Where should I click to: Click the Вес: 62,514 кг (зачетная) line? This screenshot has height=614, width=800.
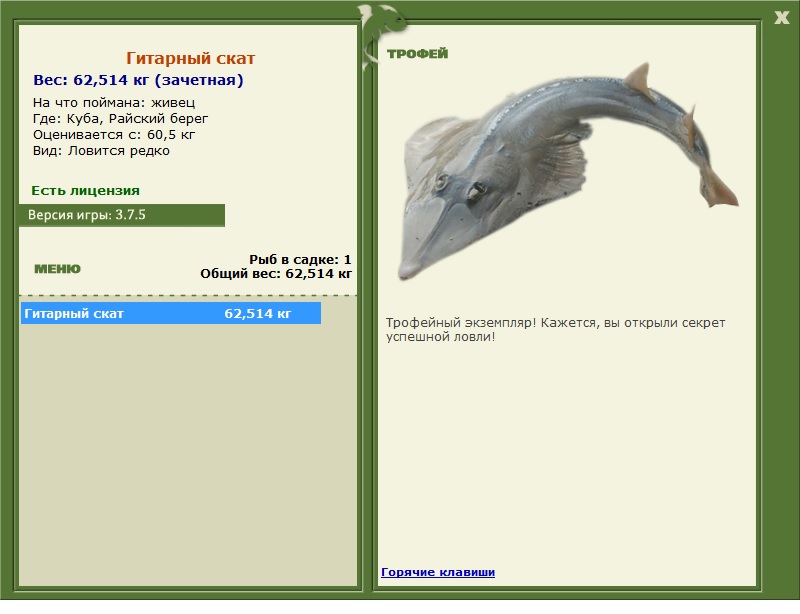[138, 80]
